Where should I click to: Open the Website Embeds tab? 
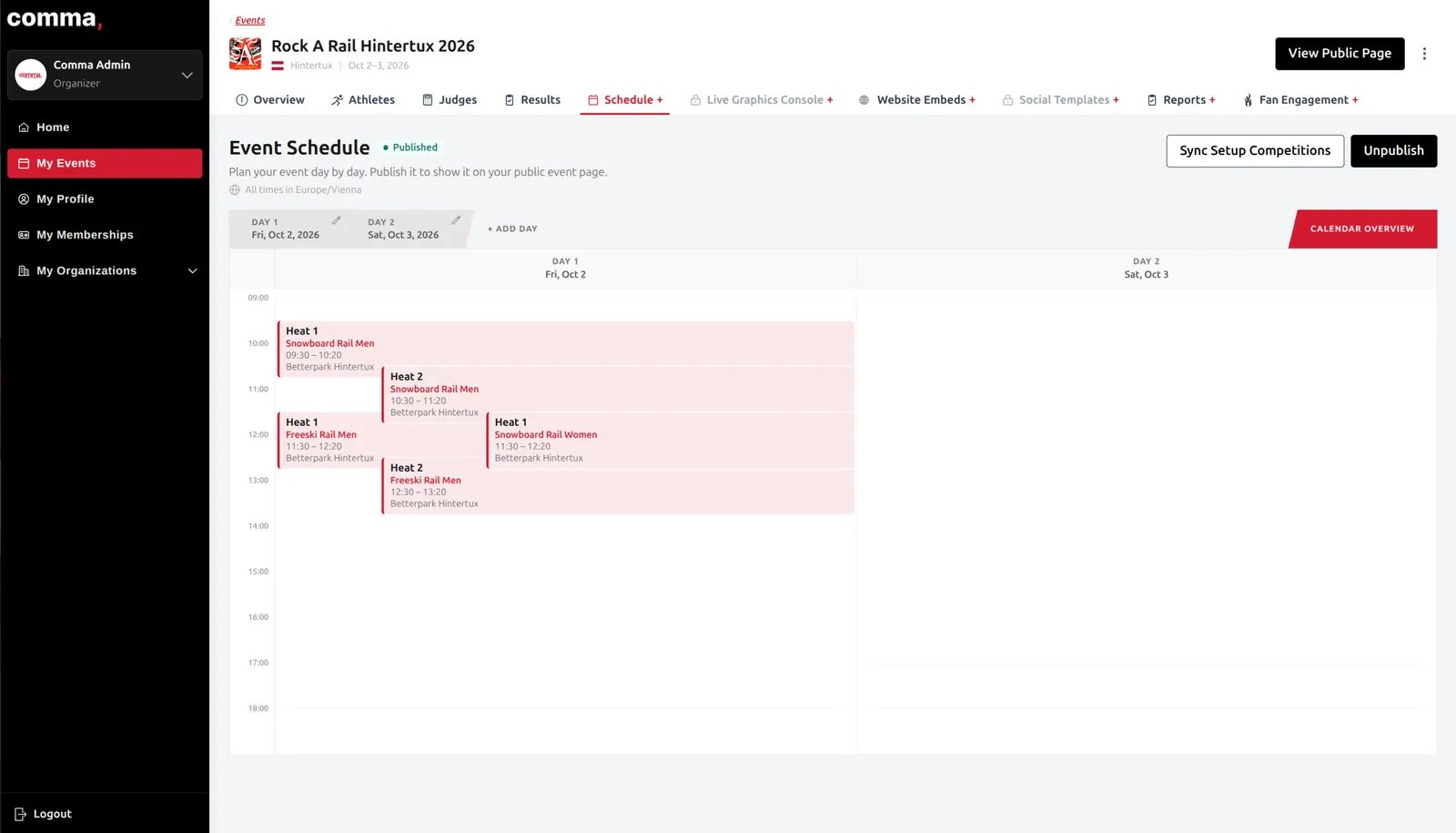[917, 100]
